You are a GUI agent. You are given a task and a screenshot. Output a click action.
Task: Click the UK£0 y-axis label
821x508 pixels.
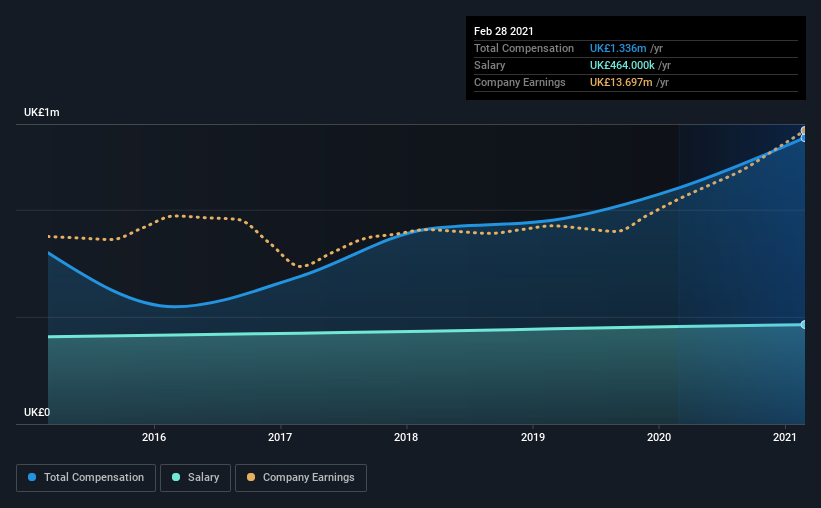37,412
